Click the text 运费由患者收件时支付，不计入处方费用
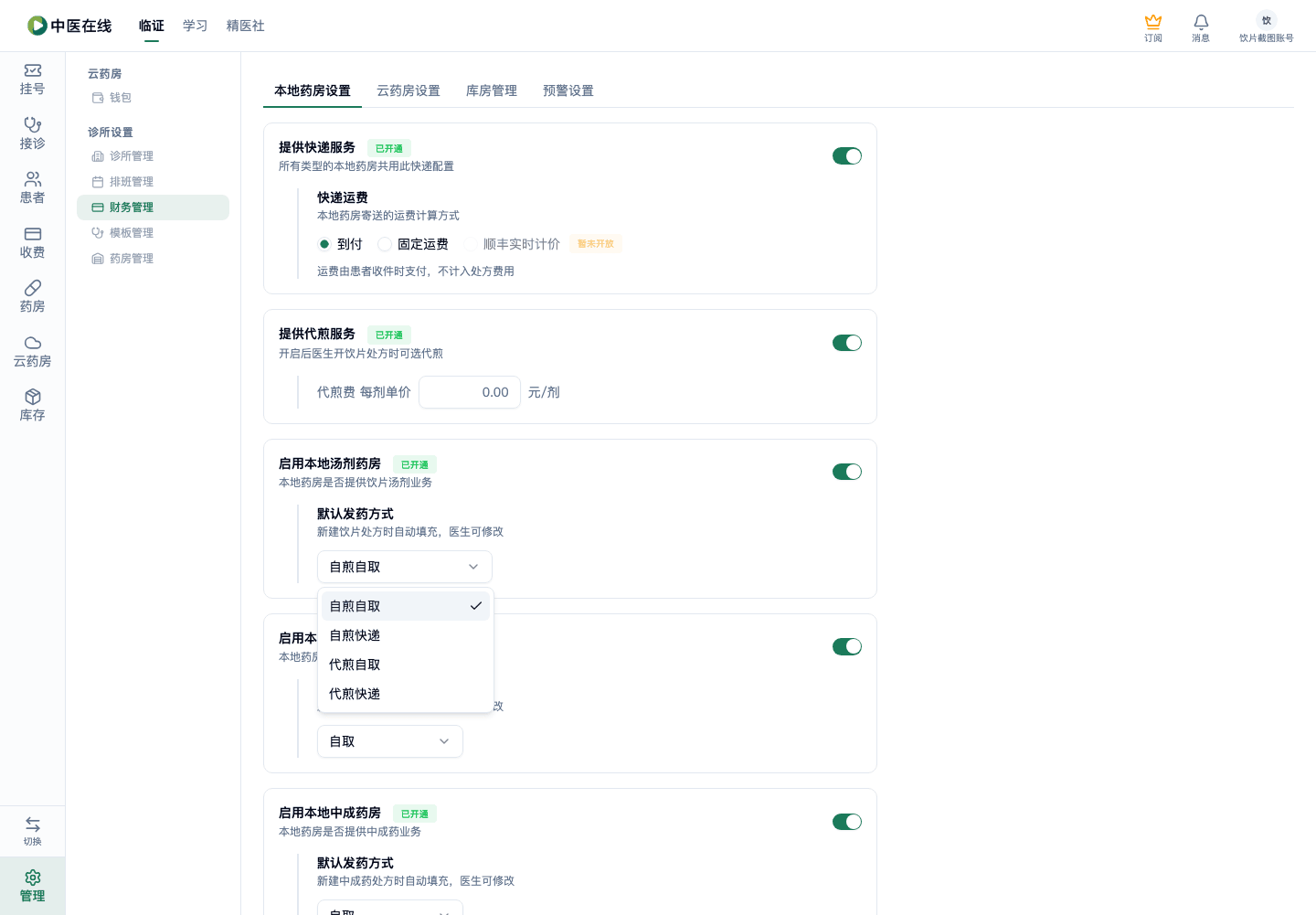This screenshot has height=915, width=1316. [416, 271]
